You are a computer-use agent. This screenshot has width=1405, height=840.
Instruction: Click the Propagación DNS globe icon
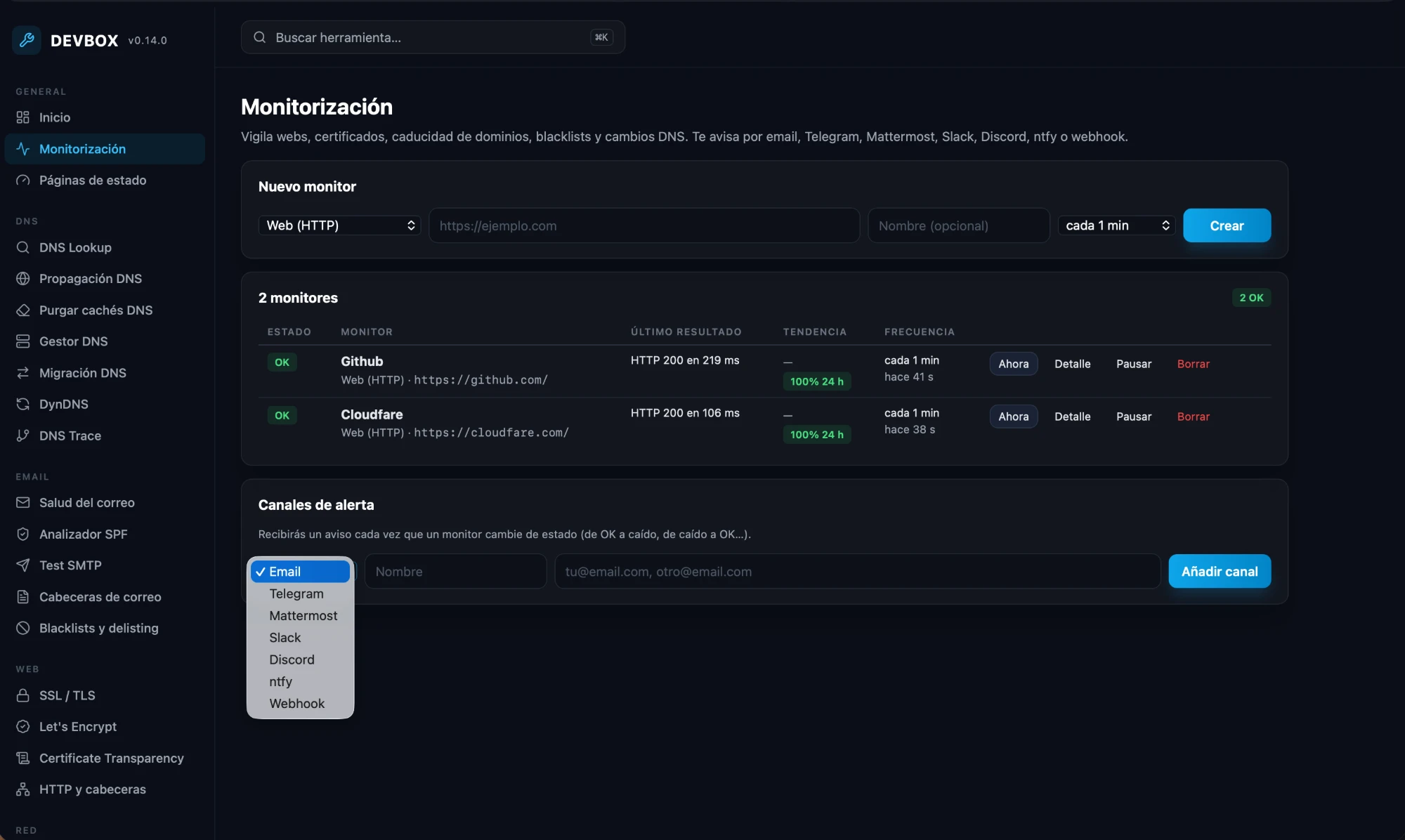pos(23,279)
